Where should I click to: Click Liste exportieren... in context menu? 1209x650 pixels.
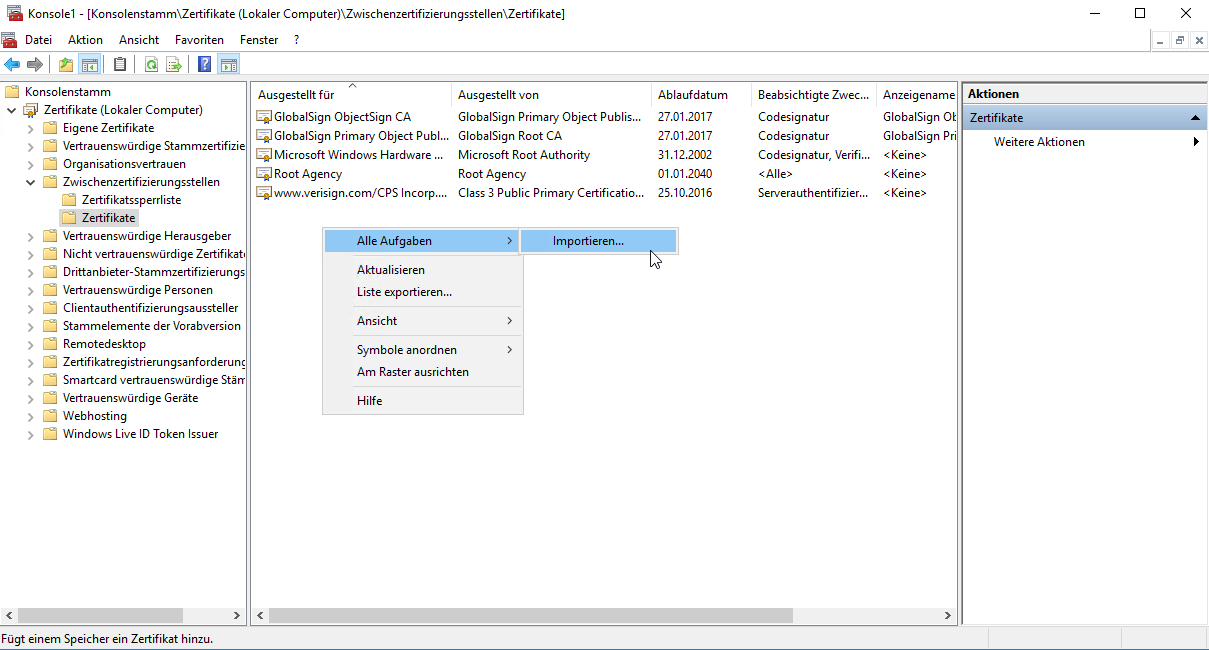[x=404, y=292]
